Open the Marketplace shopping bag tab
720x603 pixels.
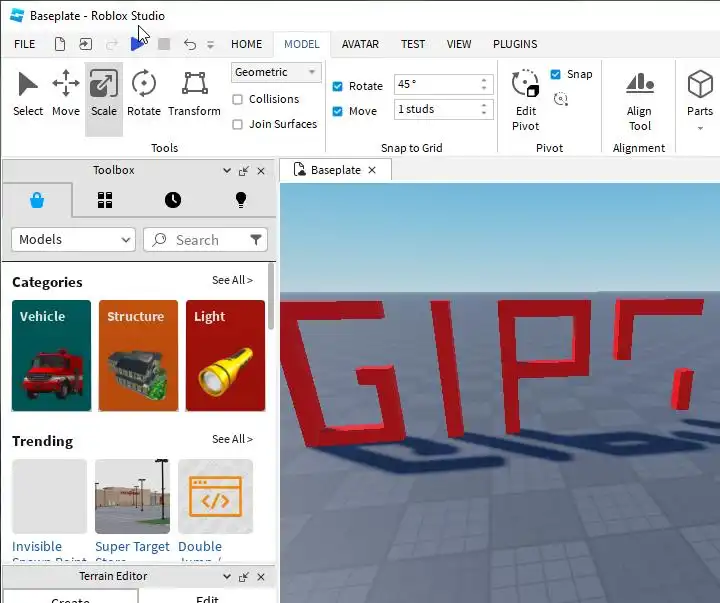pos(37,200)
